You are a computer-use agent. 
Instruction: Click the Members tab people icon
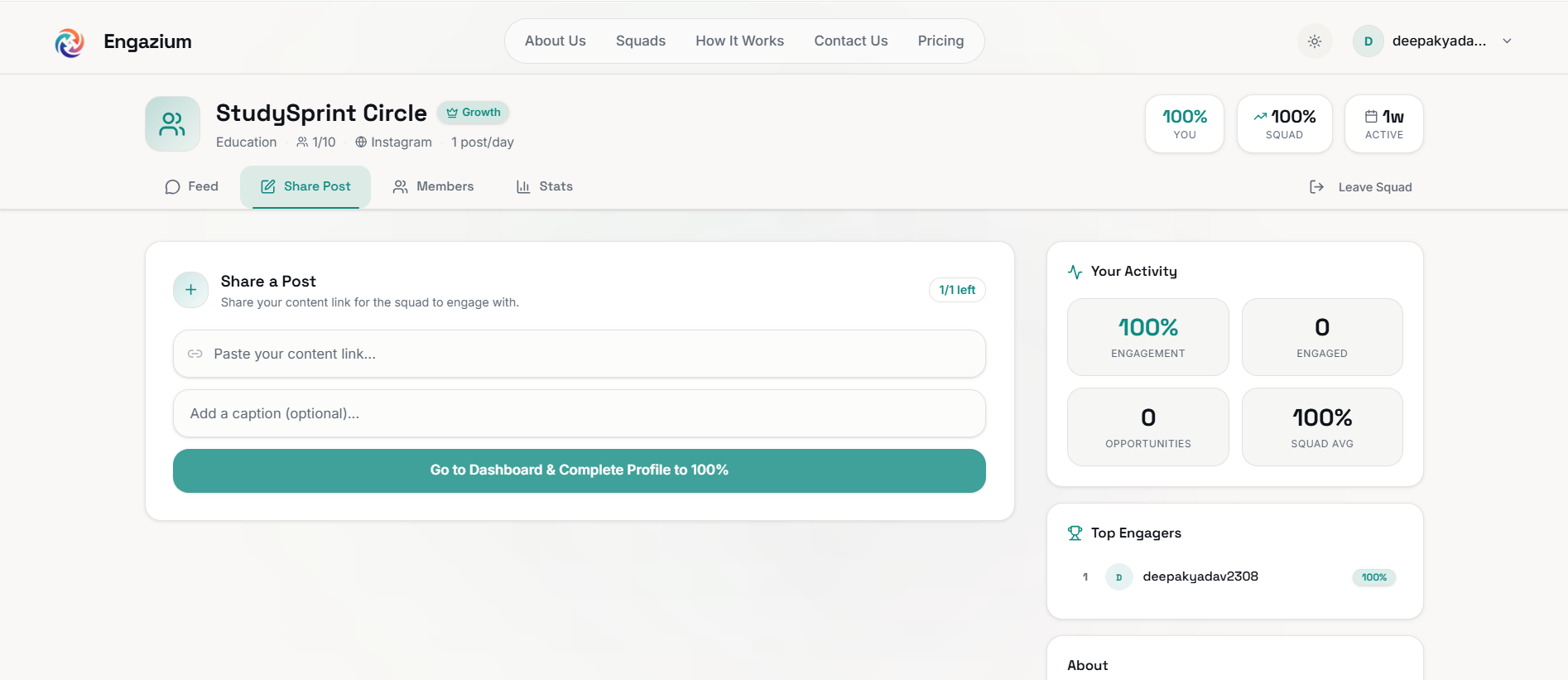click(401, 187)
